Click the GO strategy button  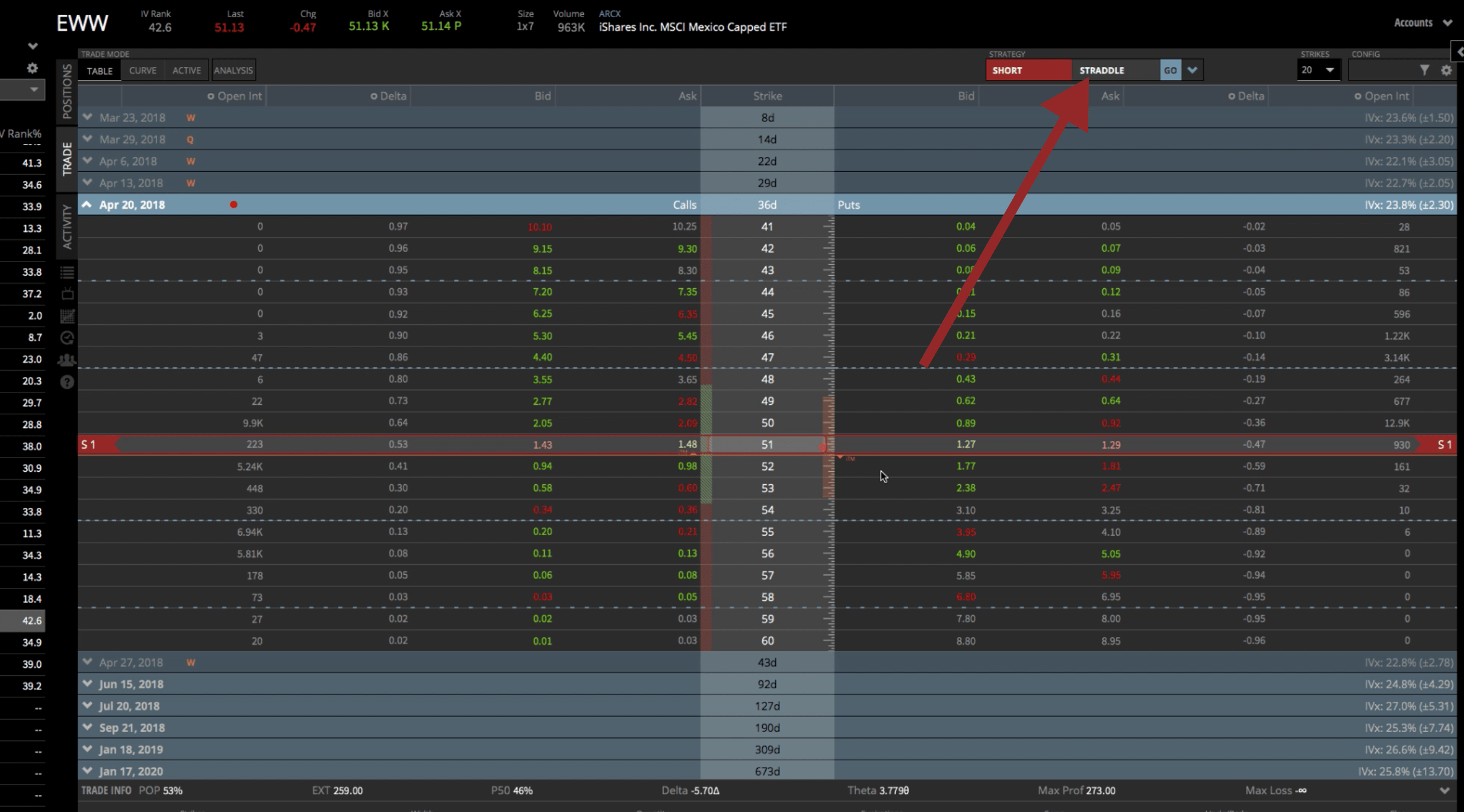pyautogui.click(x=1170, y=70)
